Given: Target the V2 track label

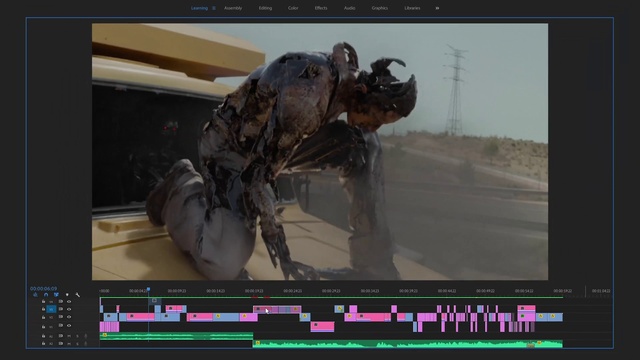Looking at the screenshot, I should pos(51,317).
